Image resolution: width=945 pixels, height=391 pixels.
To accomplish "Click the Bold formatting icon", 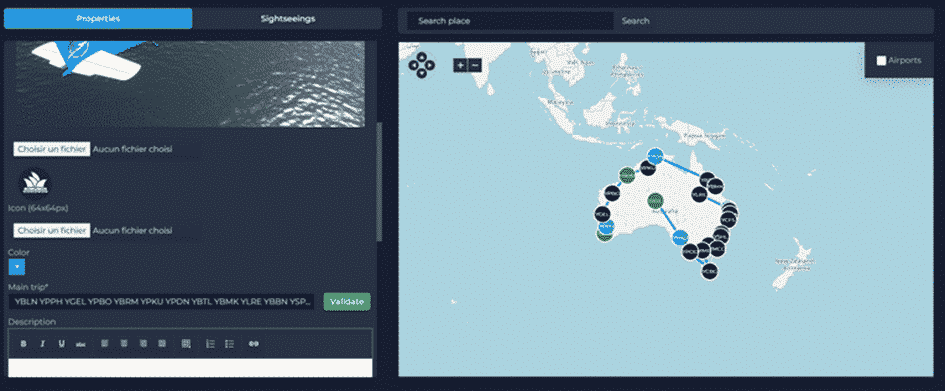I will point(24,343).
